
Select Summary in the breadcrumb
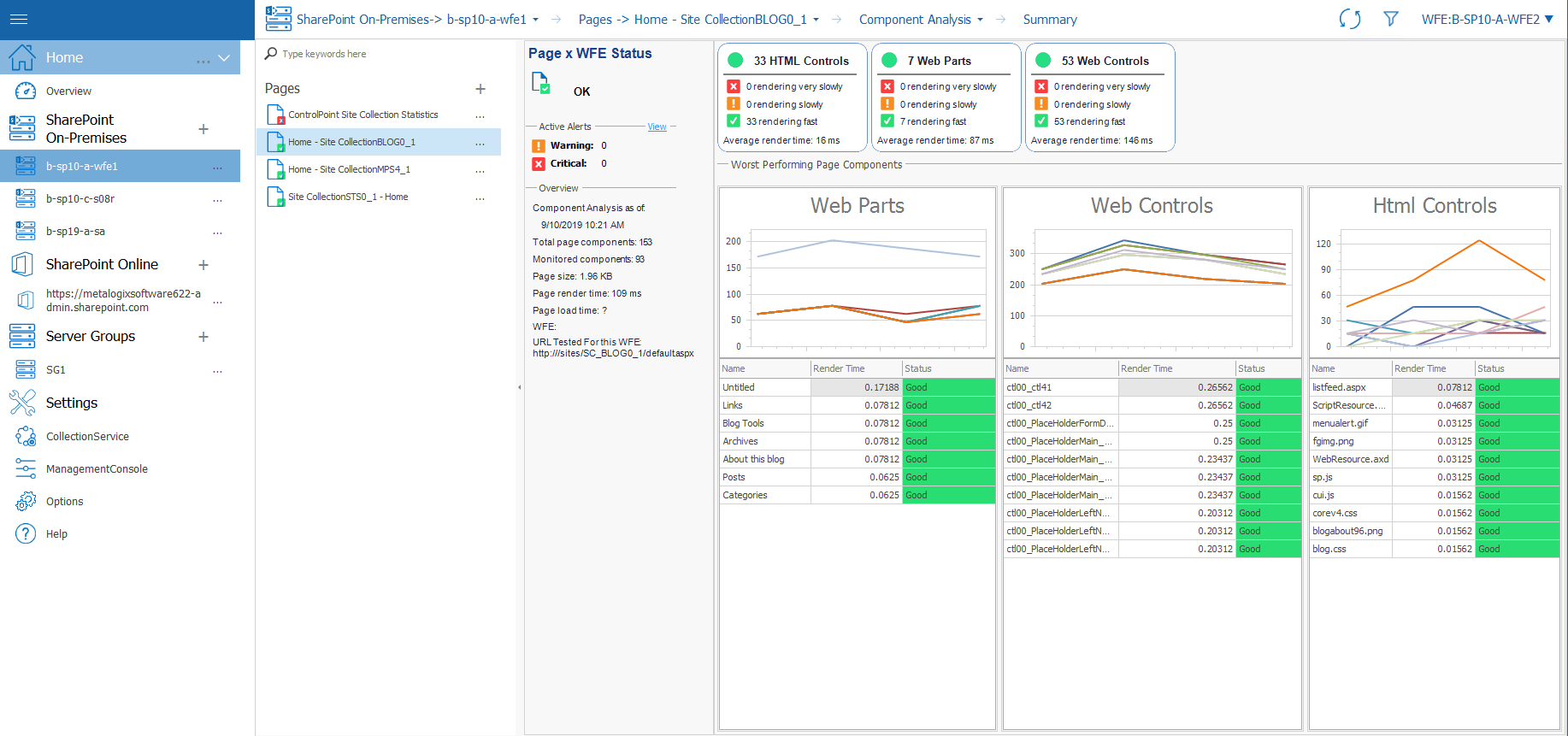coord(1049,20)
